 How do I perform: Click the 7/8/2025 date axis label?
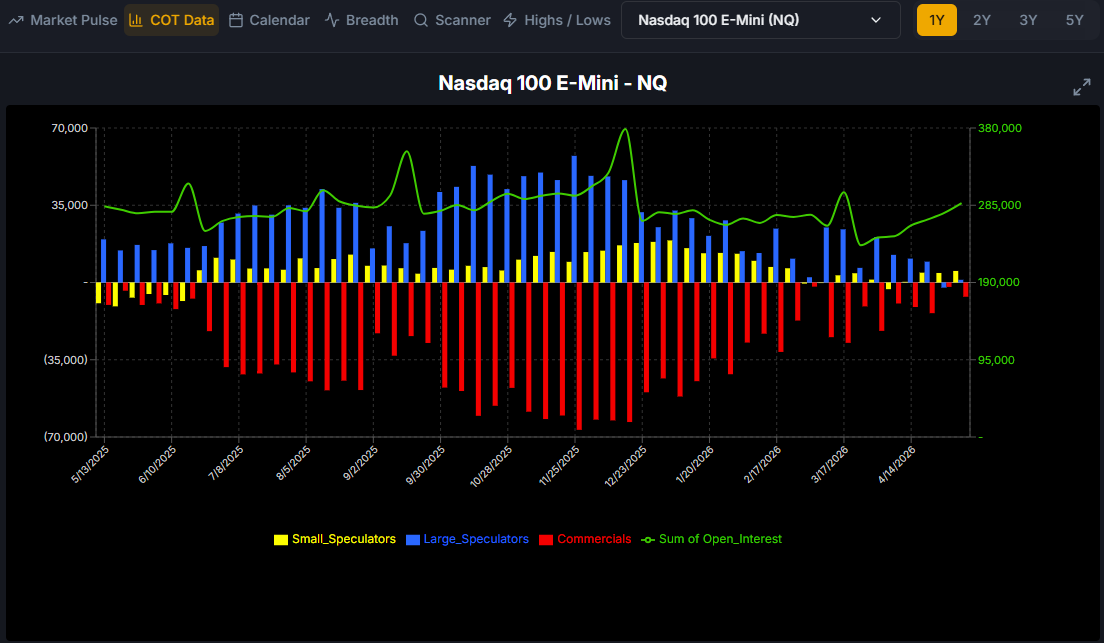click(226, 463)
